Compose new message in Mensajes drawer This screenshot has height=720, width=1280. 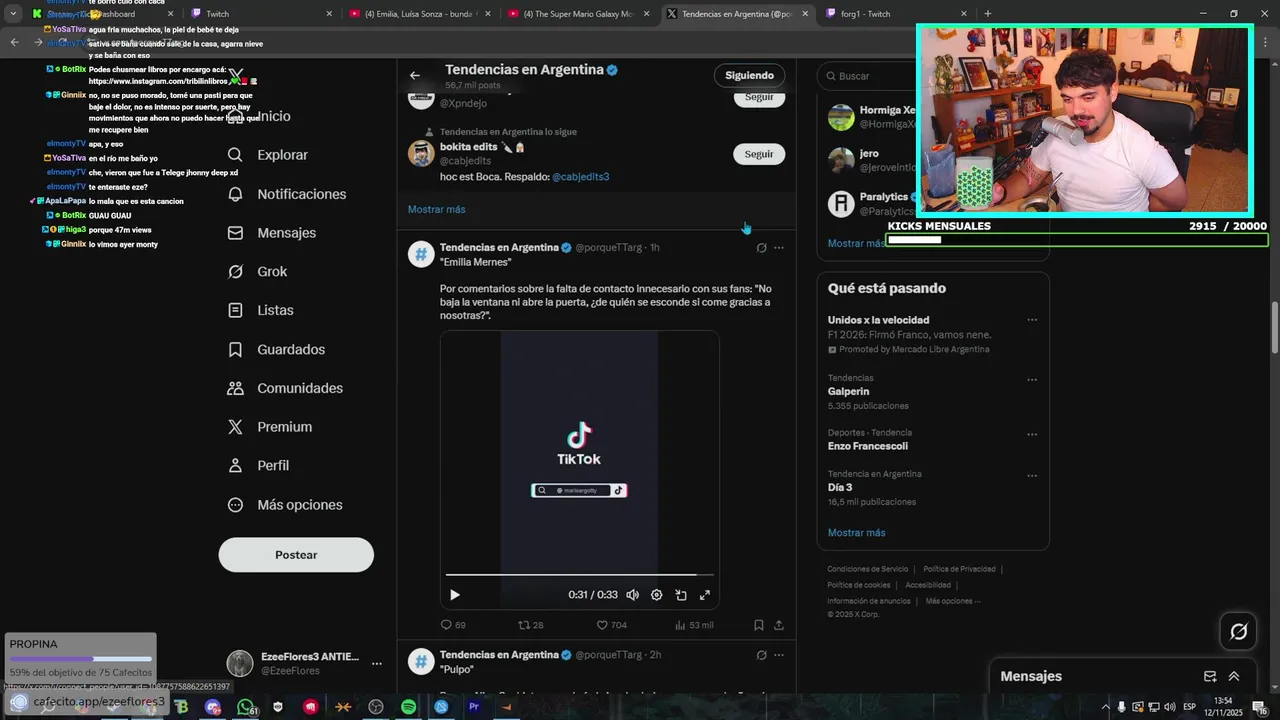[x=1210, y=677]
